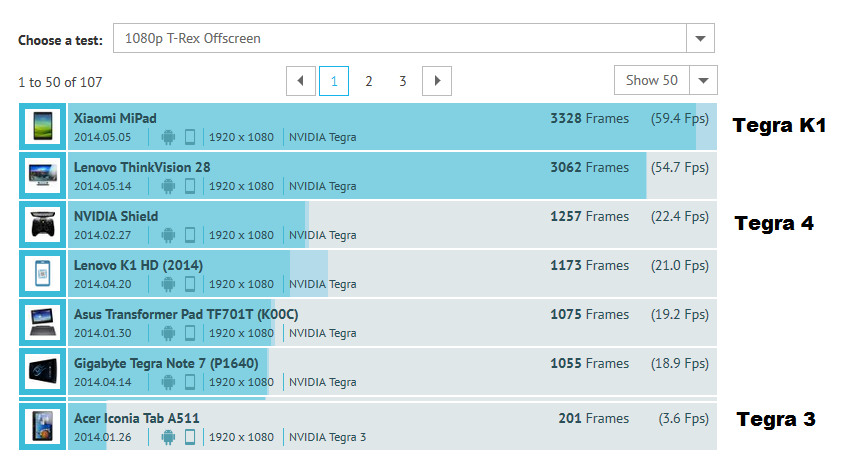Open the test selection dropdown arrow

click(x=700, y=38)
